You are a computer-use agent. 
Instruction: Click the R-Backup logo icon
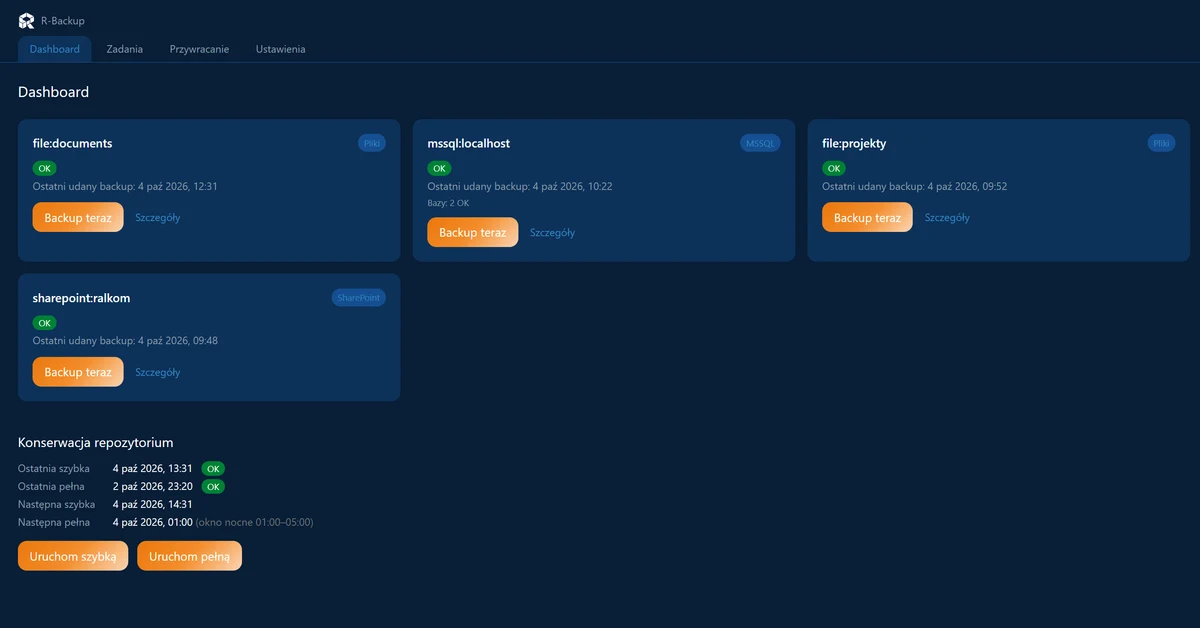click(26, 20)
